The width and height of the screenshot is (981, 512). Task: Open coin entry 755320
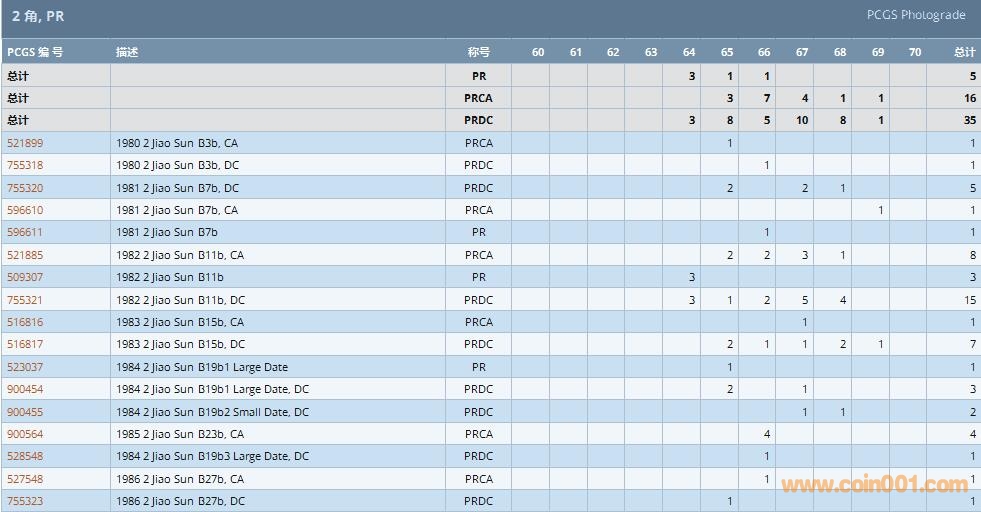25,188
